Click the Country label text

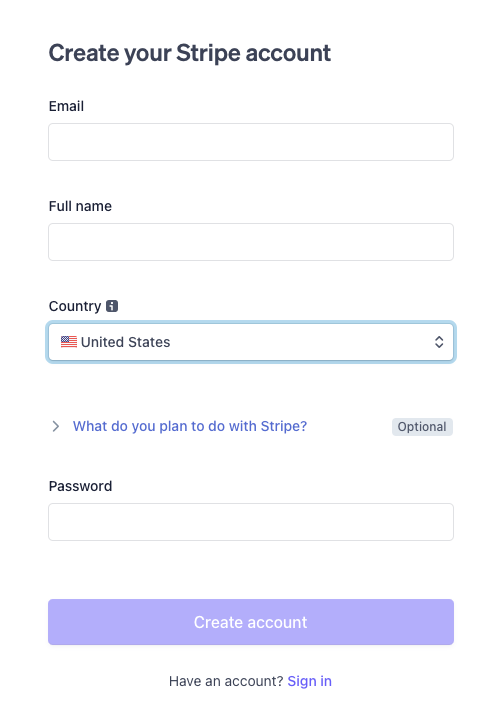coord(75,306)
